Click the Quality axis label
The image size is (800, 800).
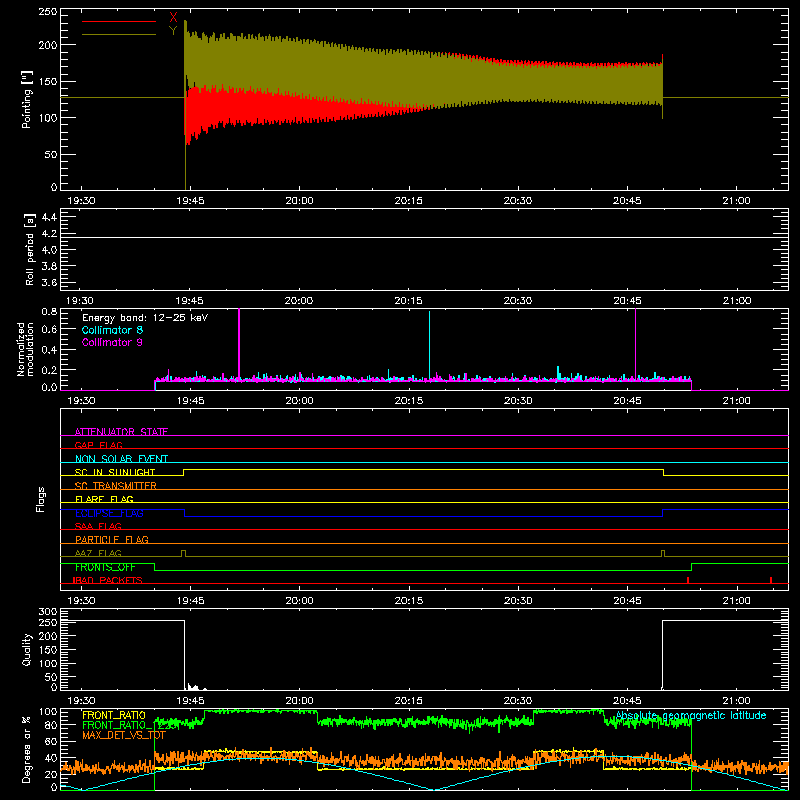pyautogui.click(x=27, y=649)
